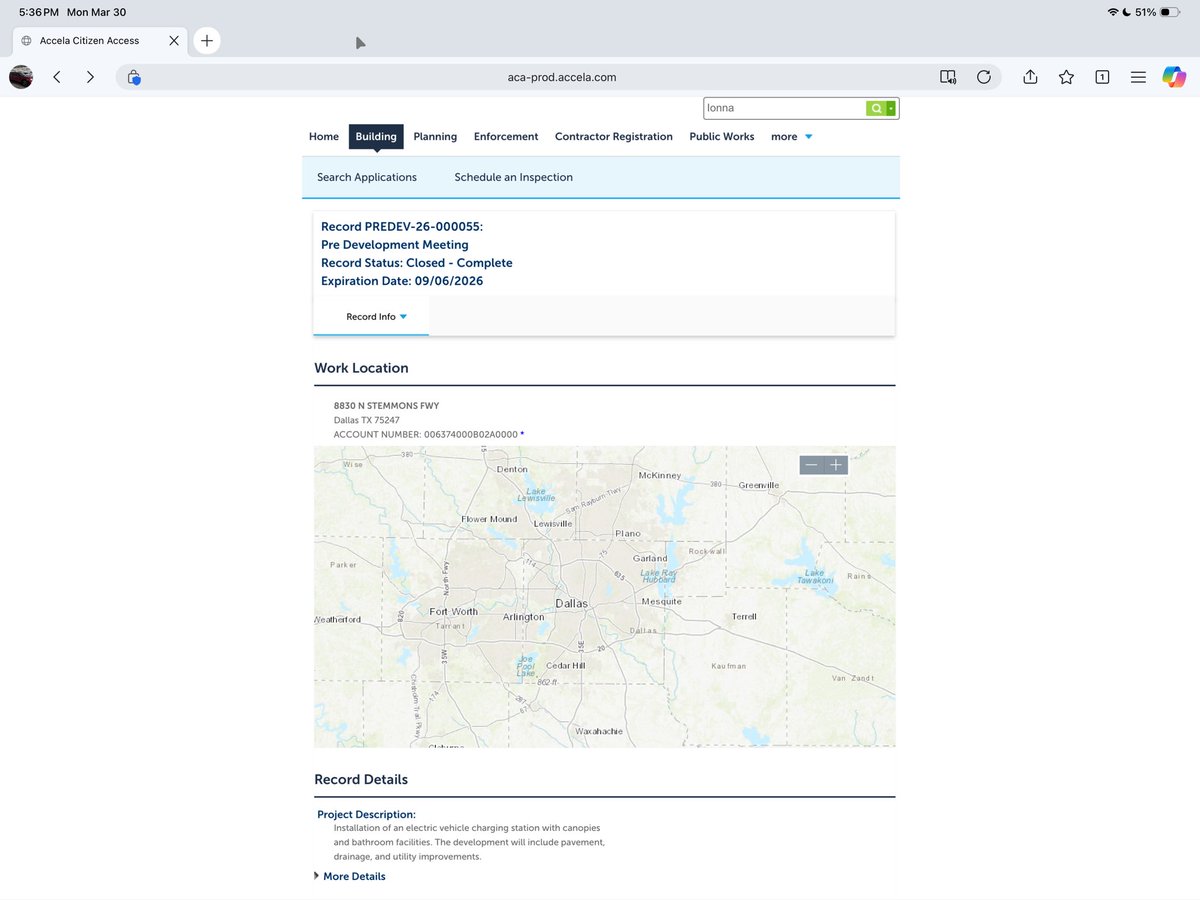The height and width of the screenshot is (900, 1200).
Task: Open a new browser tab
Action: pos(206,41)
